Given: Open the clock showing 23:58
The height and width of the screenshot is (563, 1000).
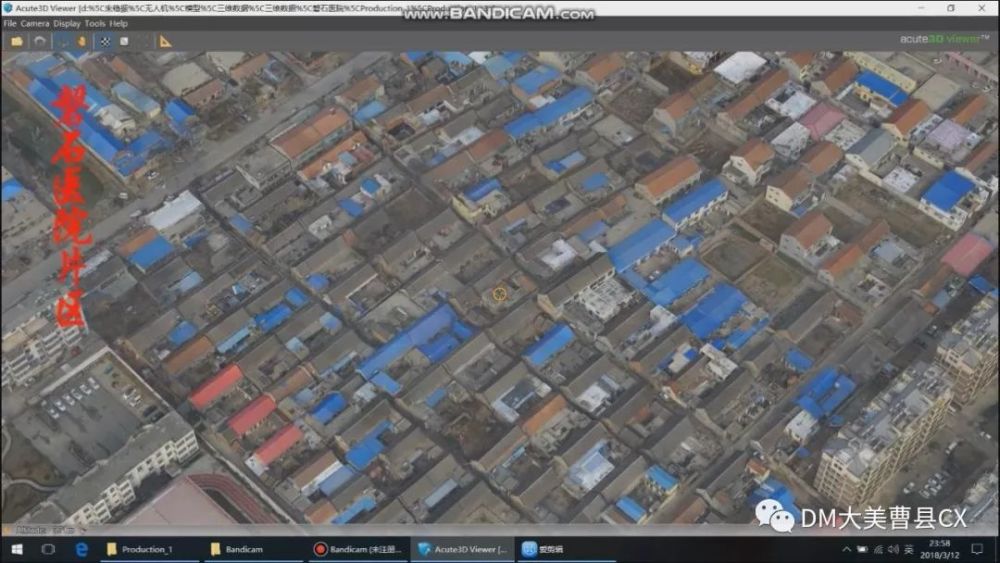Looking at the screenshot, I should [939, 549].
